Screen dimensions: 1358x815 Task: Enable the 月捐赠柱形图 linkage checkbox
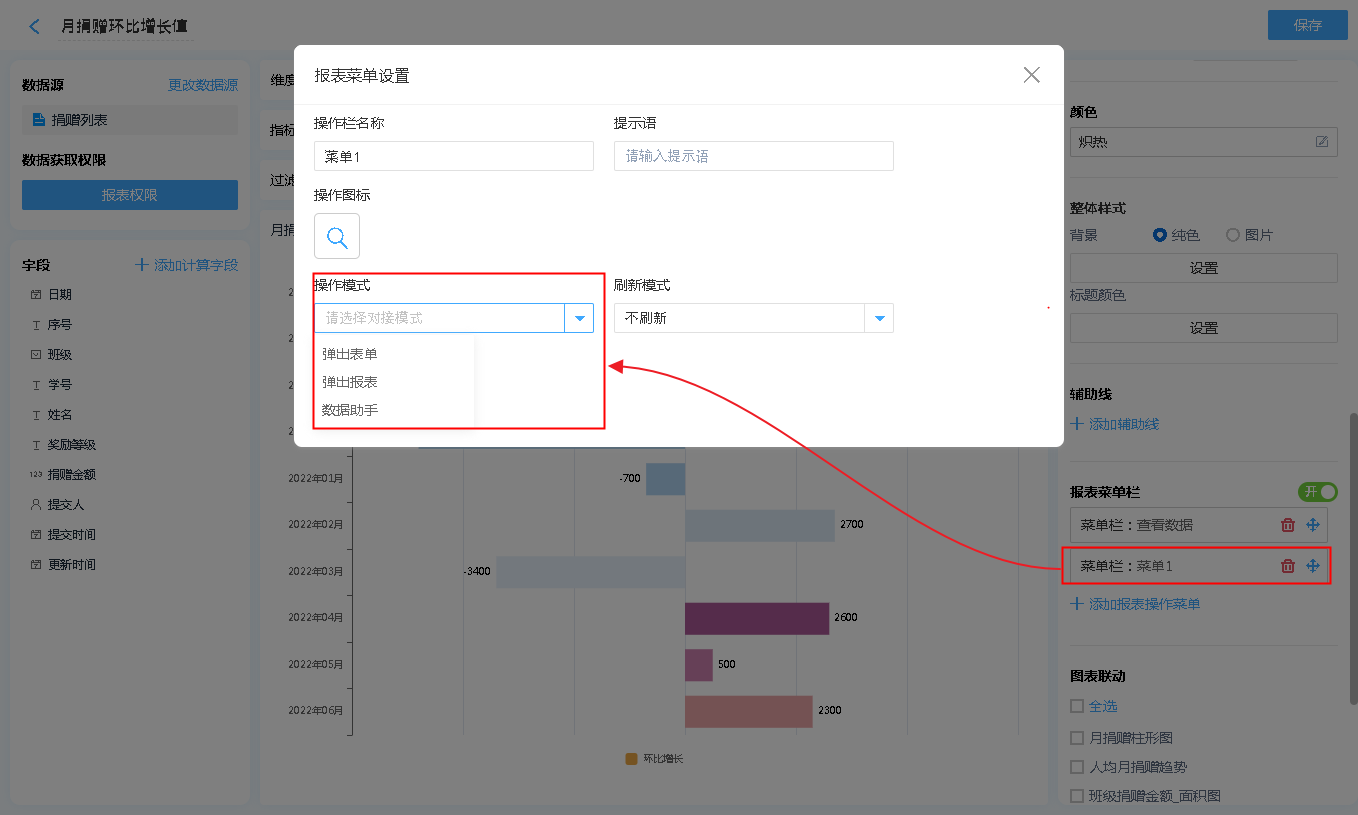[x=1077, y=738]
